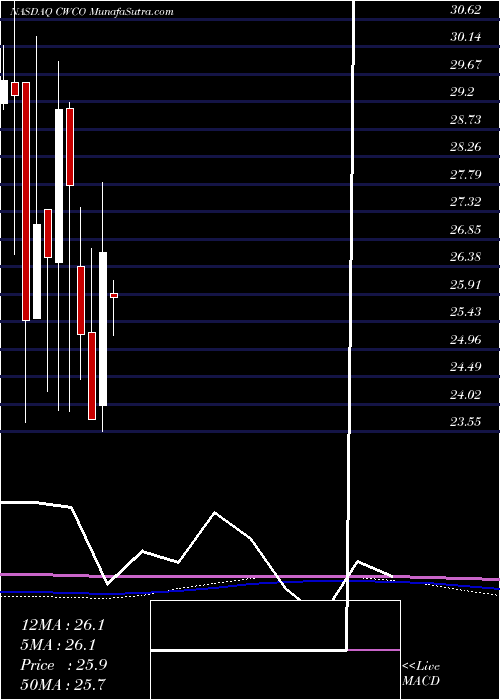
Task: Click the 50MA : 25.7 readout
Action: 64,685
